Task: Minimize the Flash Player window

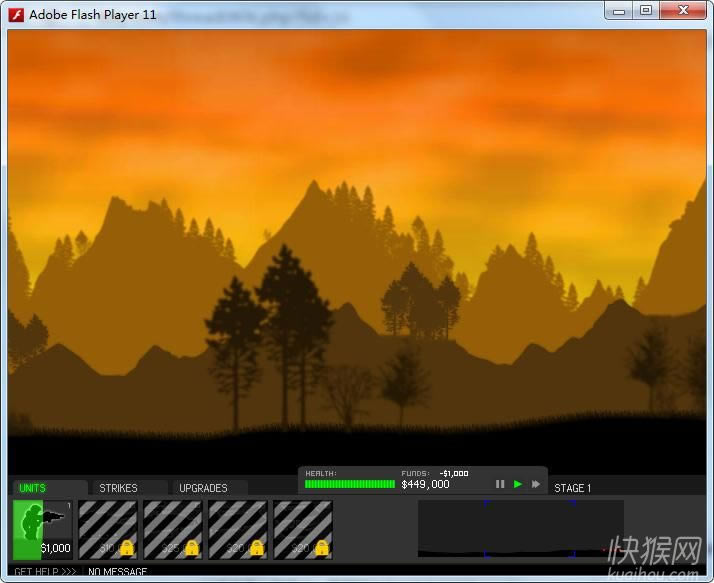Action: tap(620, 10)
